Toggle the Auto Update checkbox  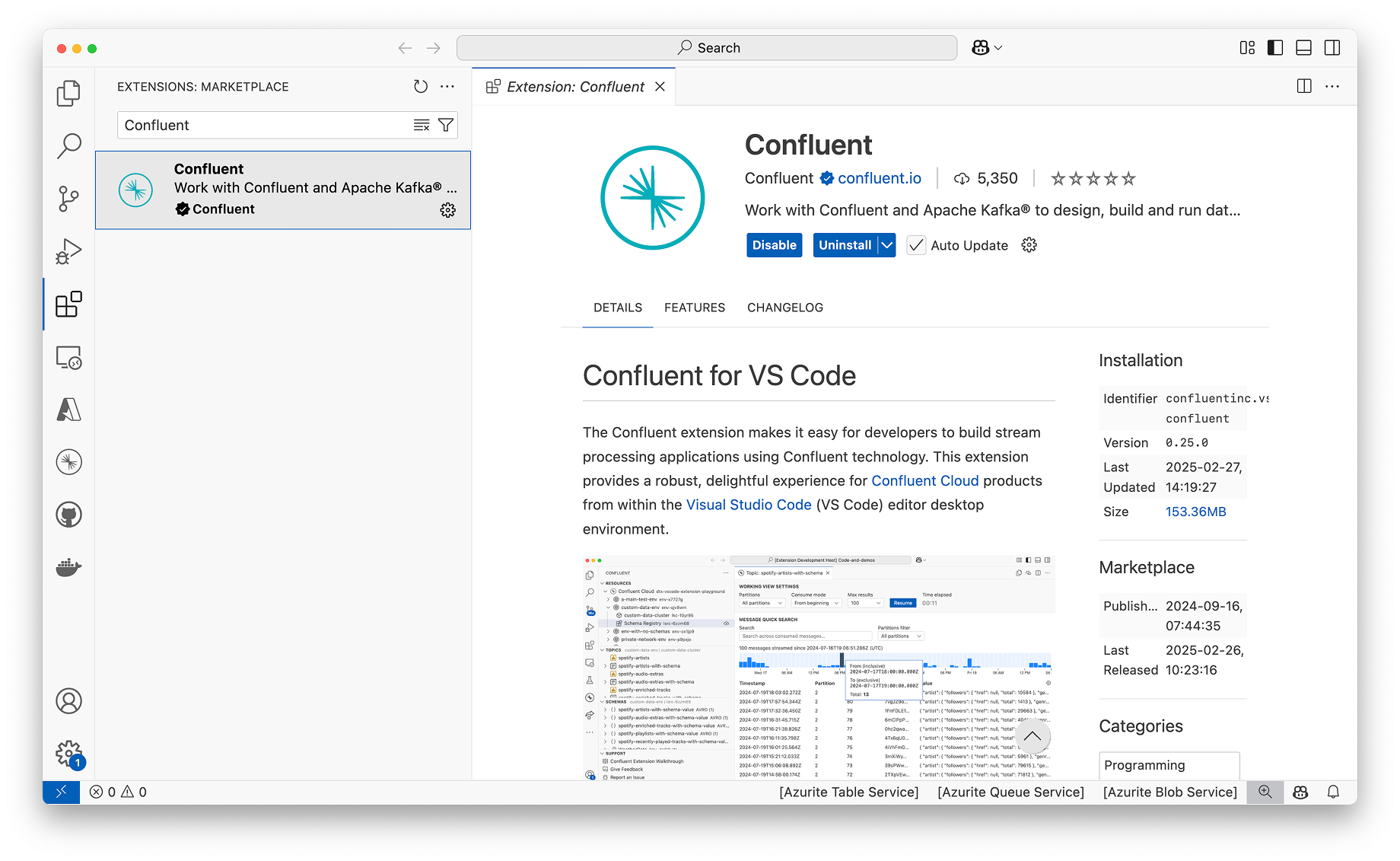(916, 245)
